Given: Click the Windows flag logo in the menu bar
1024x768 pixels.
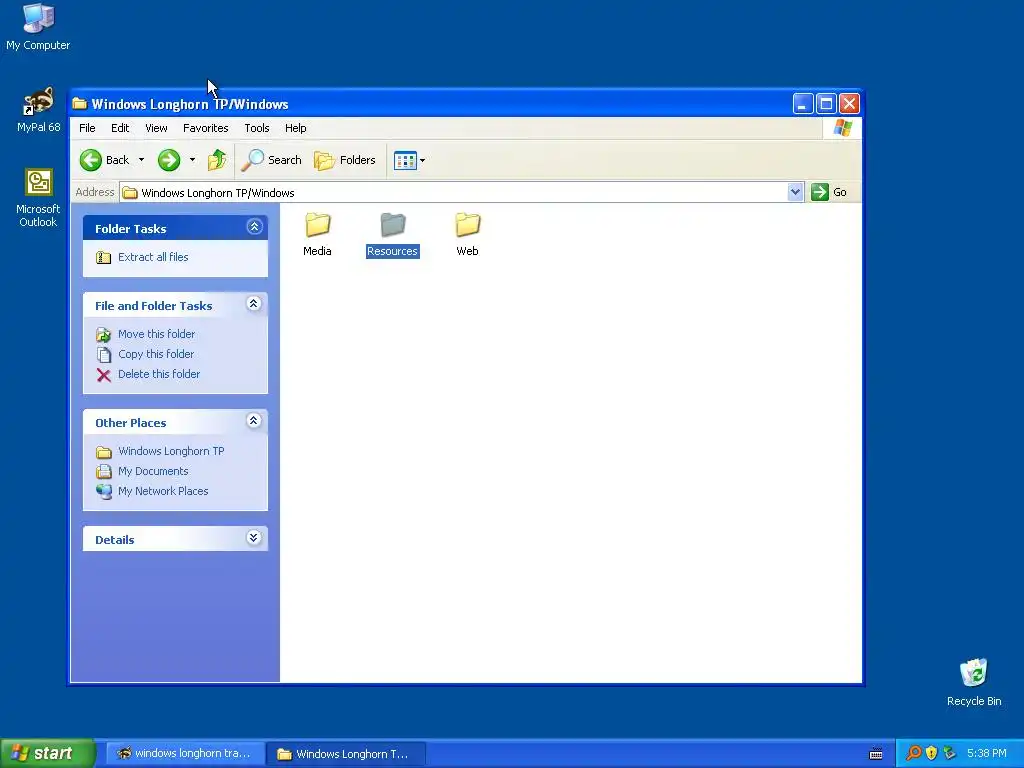Looking at the screenshot, I should pos(842,128).
